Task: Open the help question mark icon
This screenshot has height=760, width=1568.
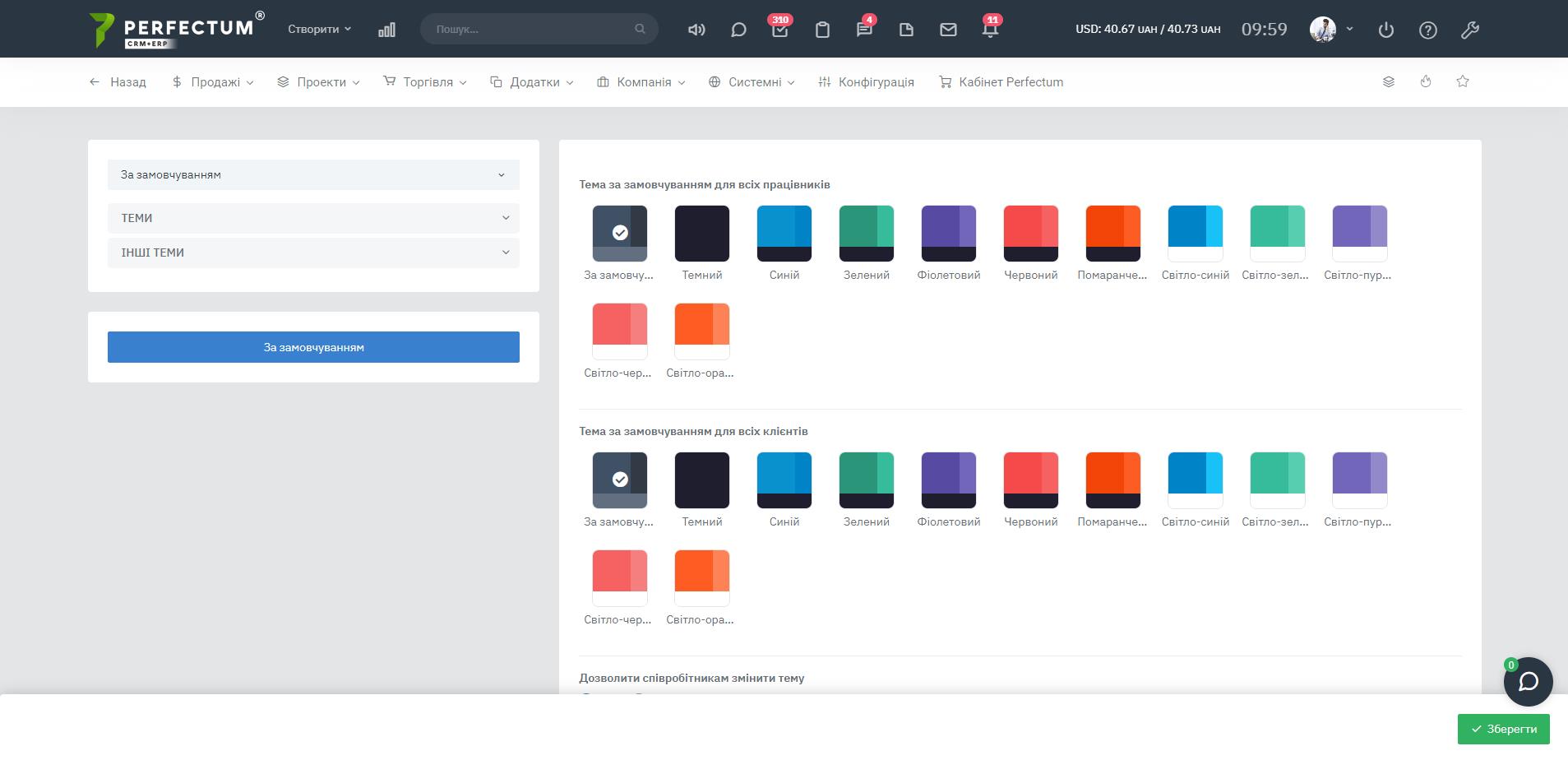Action: (x=1428, y=30)
